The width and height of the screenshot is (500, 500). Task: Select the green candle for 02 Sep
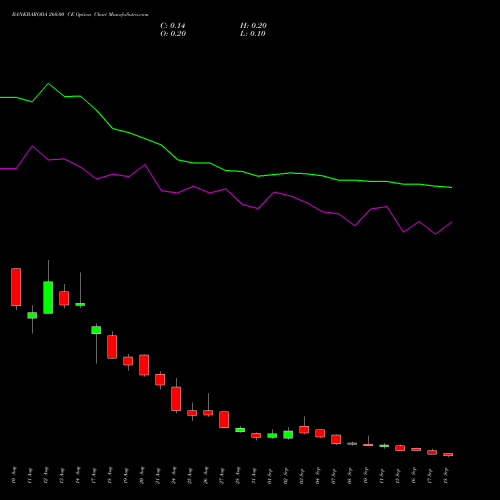click(x=288, y=435)
